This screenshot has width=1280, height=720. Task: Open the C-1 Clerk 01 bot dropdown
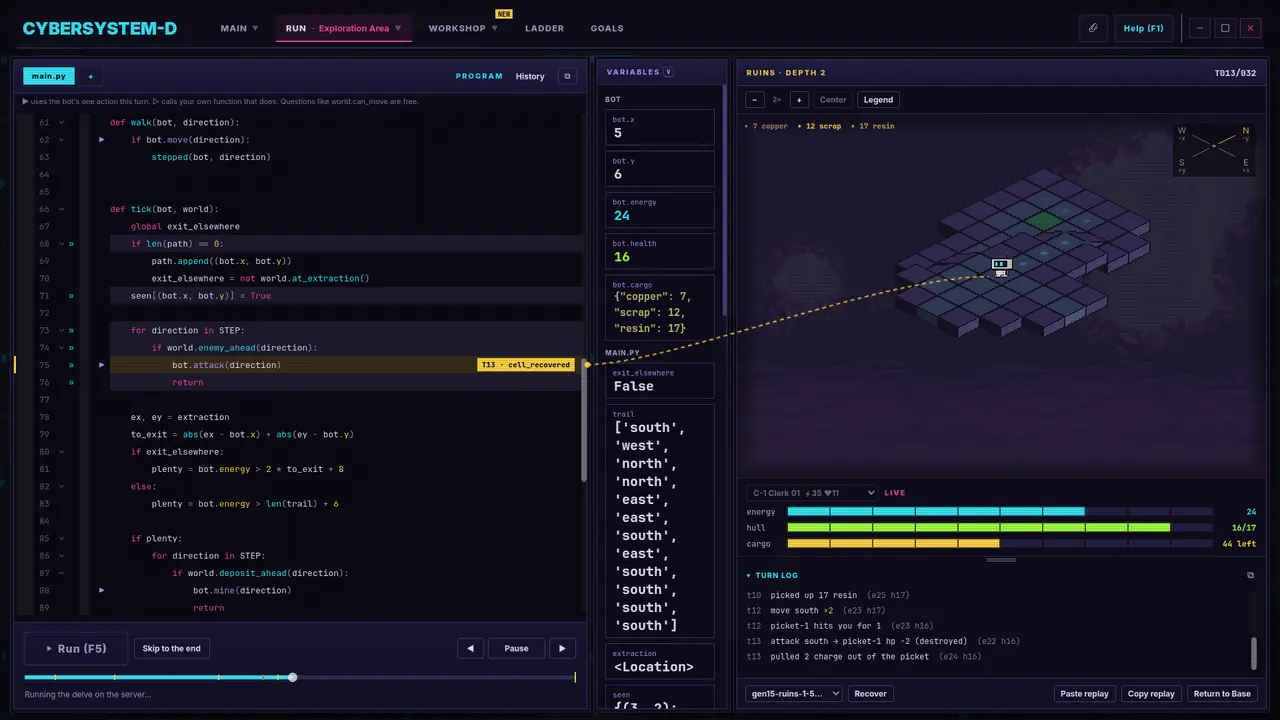(x=812, y=493)
